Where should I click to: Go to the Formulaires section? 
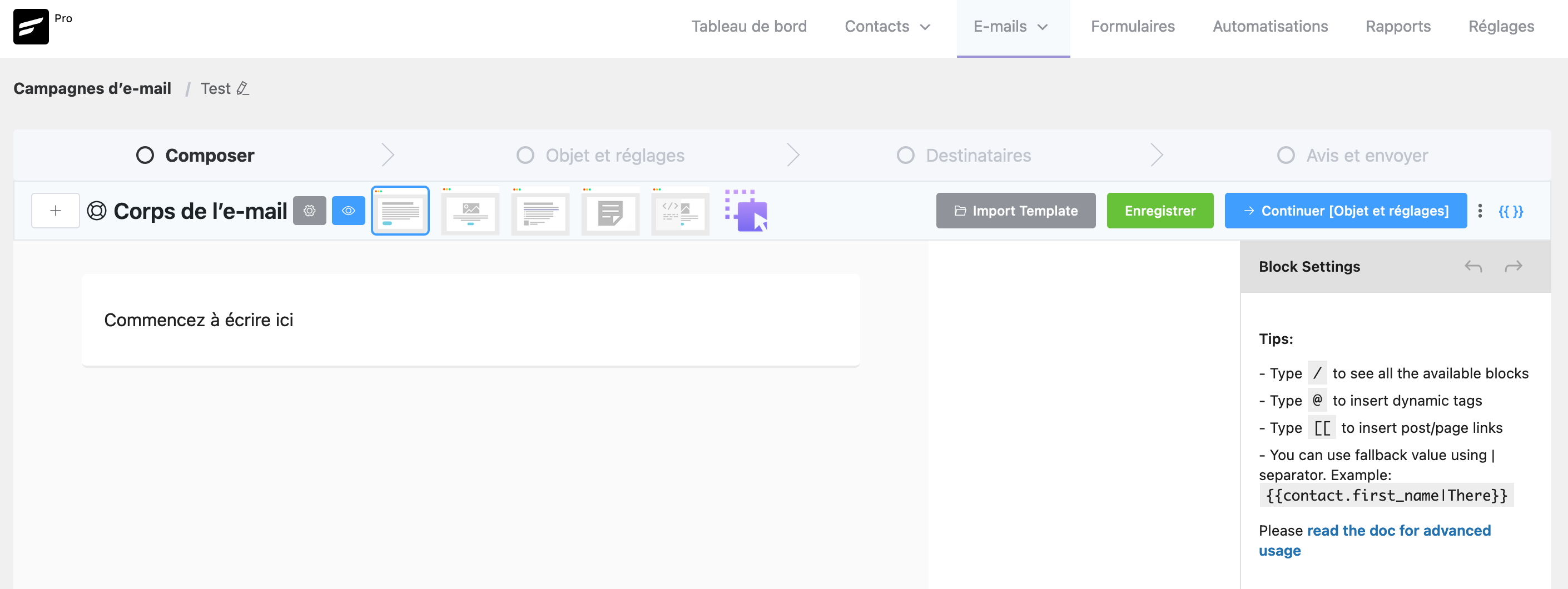pos(1132,26)
